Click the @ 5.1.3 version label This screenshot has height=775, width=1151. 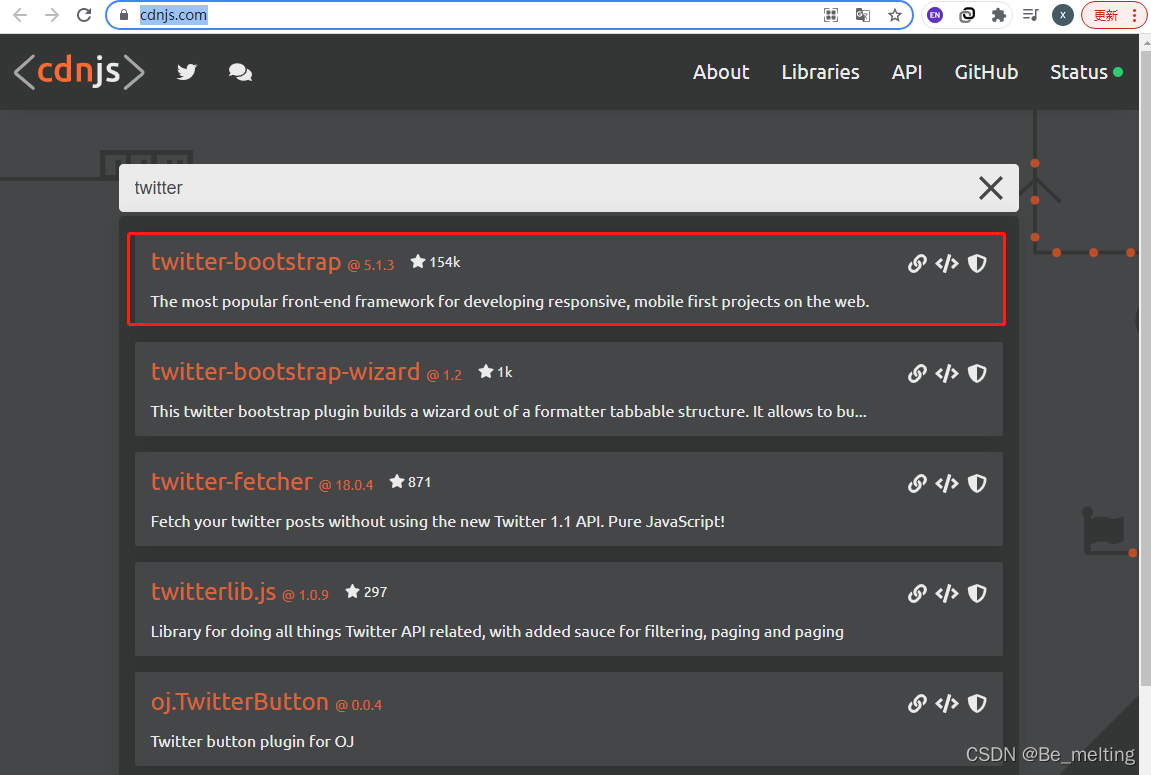(x=371, y=265)
